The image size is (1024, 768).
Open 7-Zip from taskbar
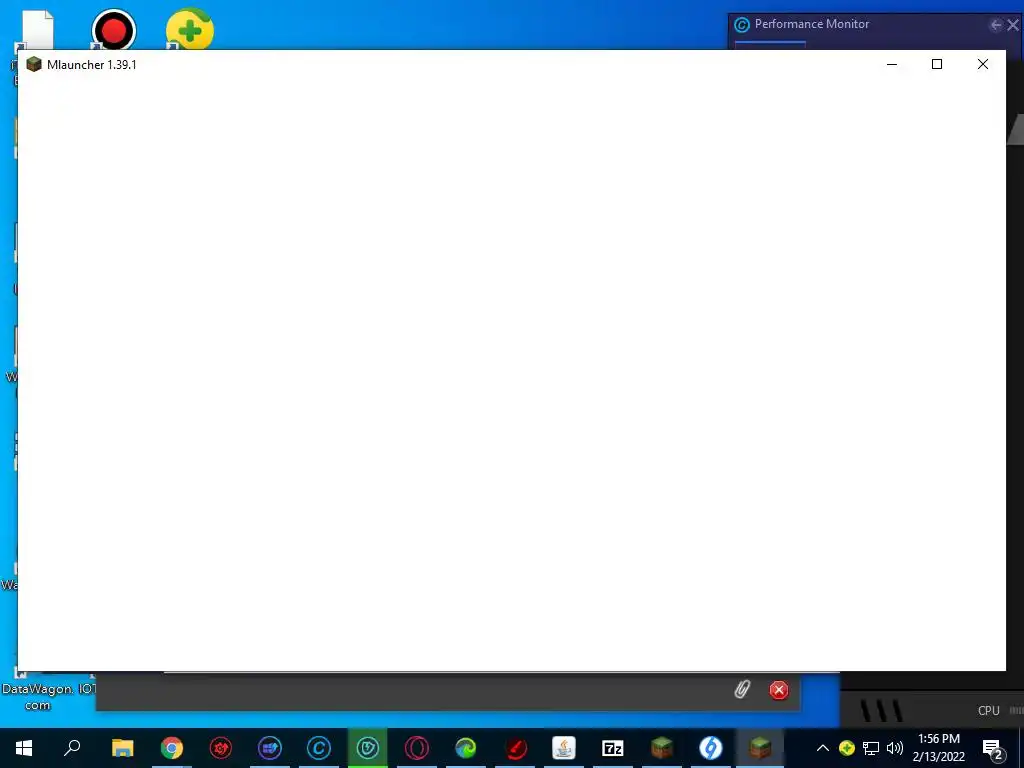[x=613, y=748]
